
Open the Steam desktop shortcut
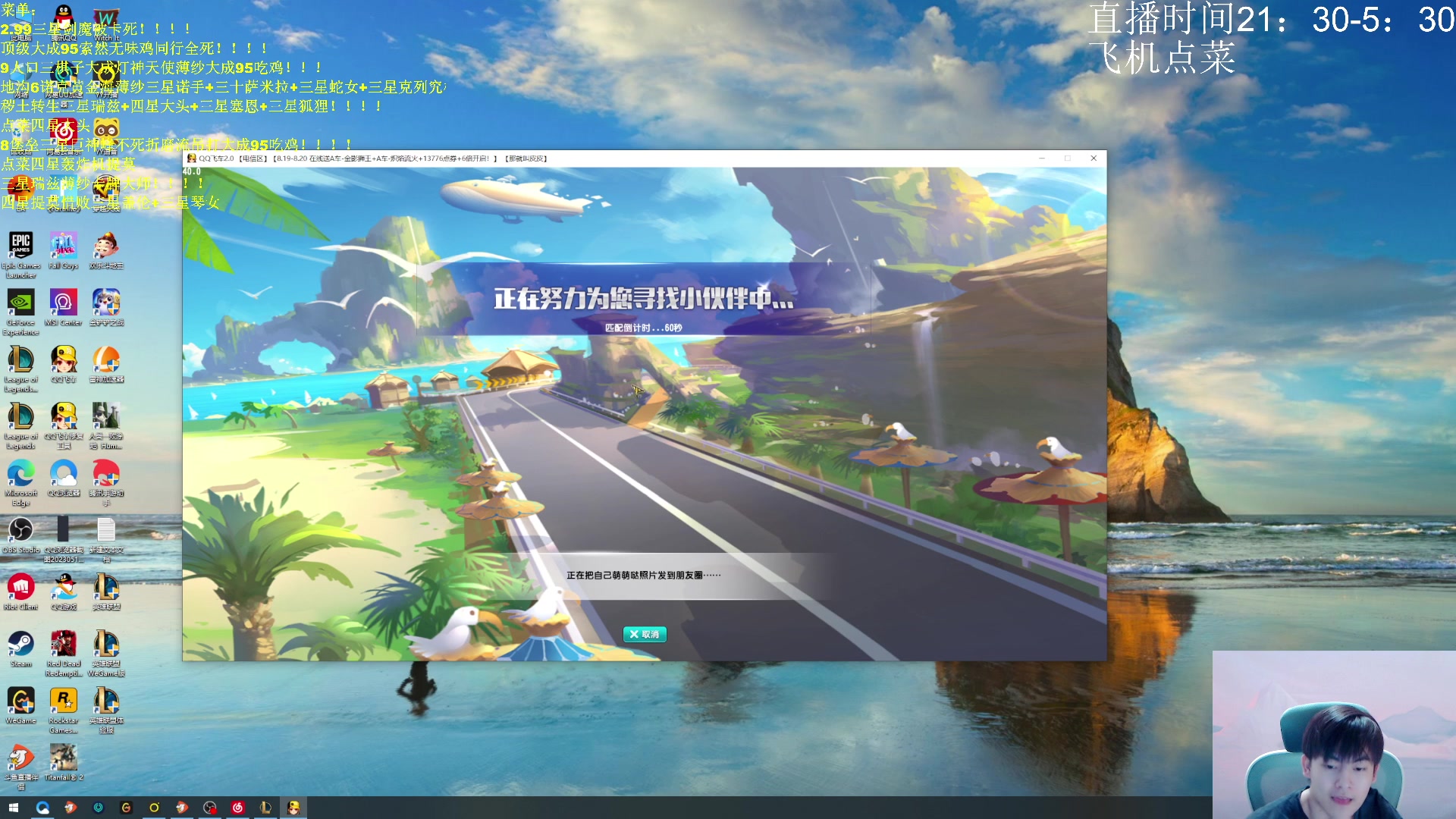tap(21, 648)
